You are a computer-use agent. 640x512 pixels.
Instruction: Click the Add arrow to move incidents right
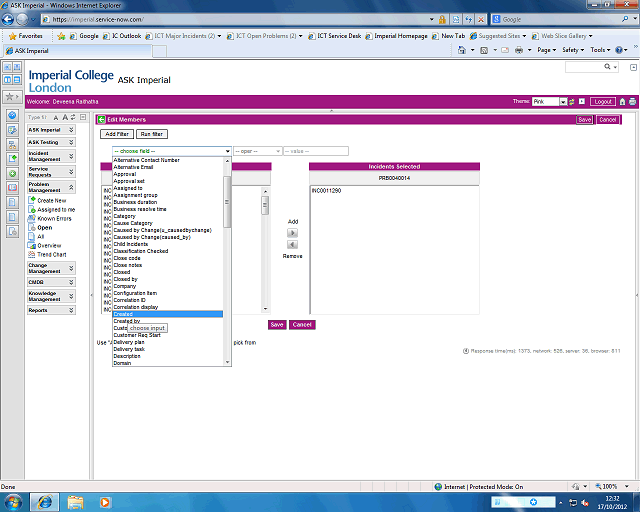coord(292,232)
